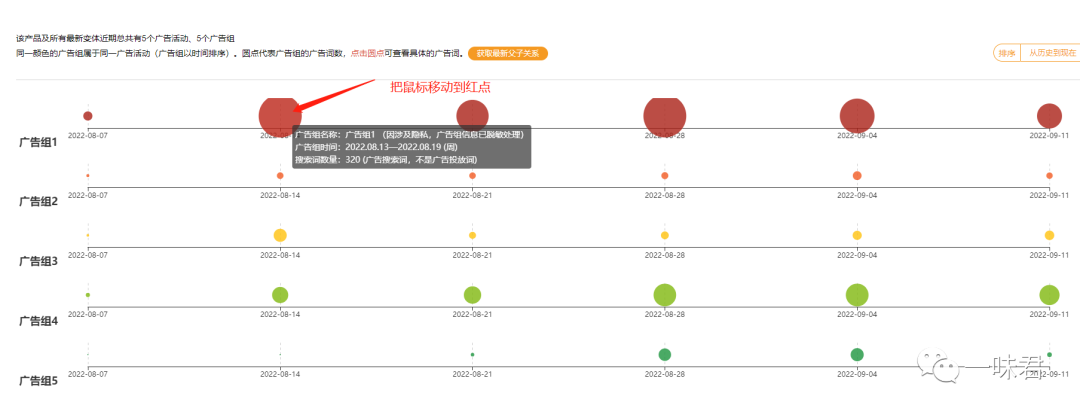Select 广告组2 orange dot on 2022-08-14
The image size is (1080, 415).
(280, 175)
